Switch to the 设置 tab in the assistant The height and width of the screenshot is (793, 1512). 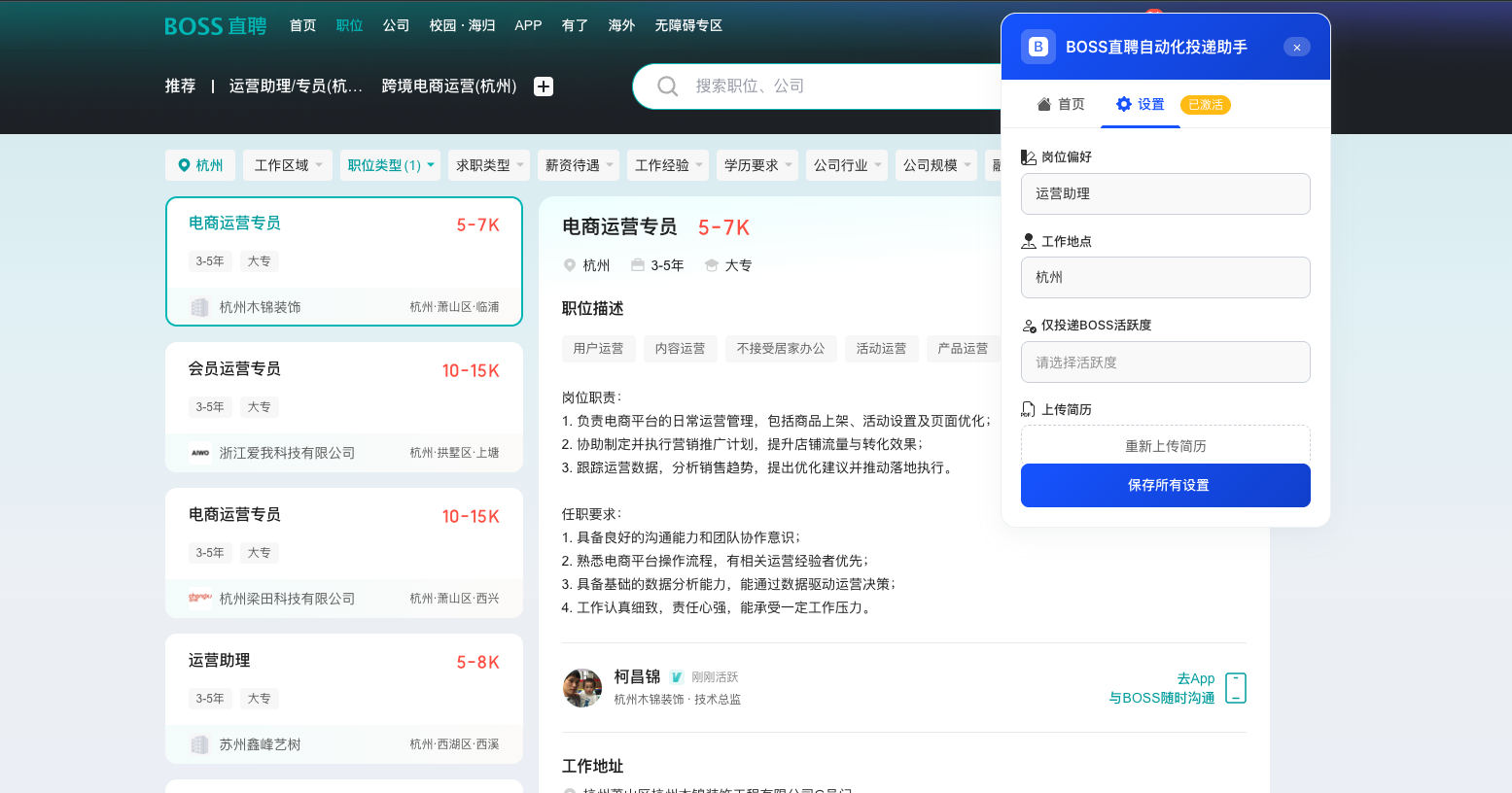[1140, 104]
